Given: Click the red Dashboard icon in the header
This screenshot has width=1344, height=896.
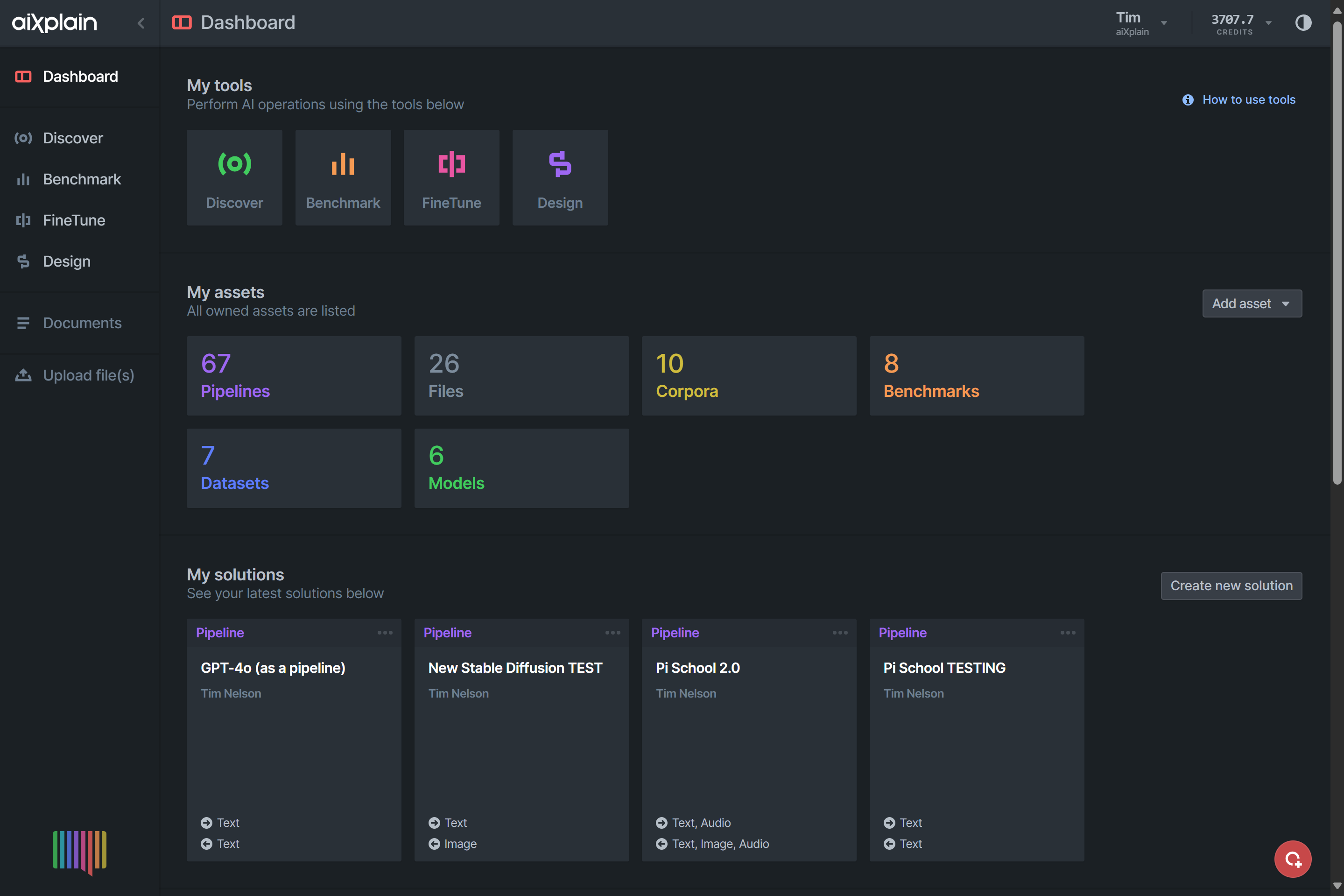Looking at the screenshot, I should pos(182,22).
